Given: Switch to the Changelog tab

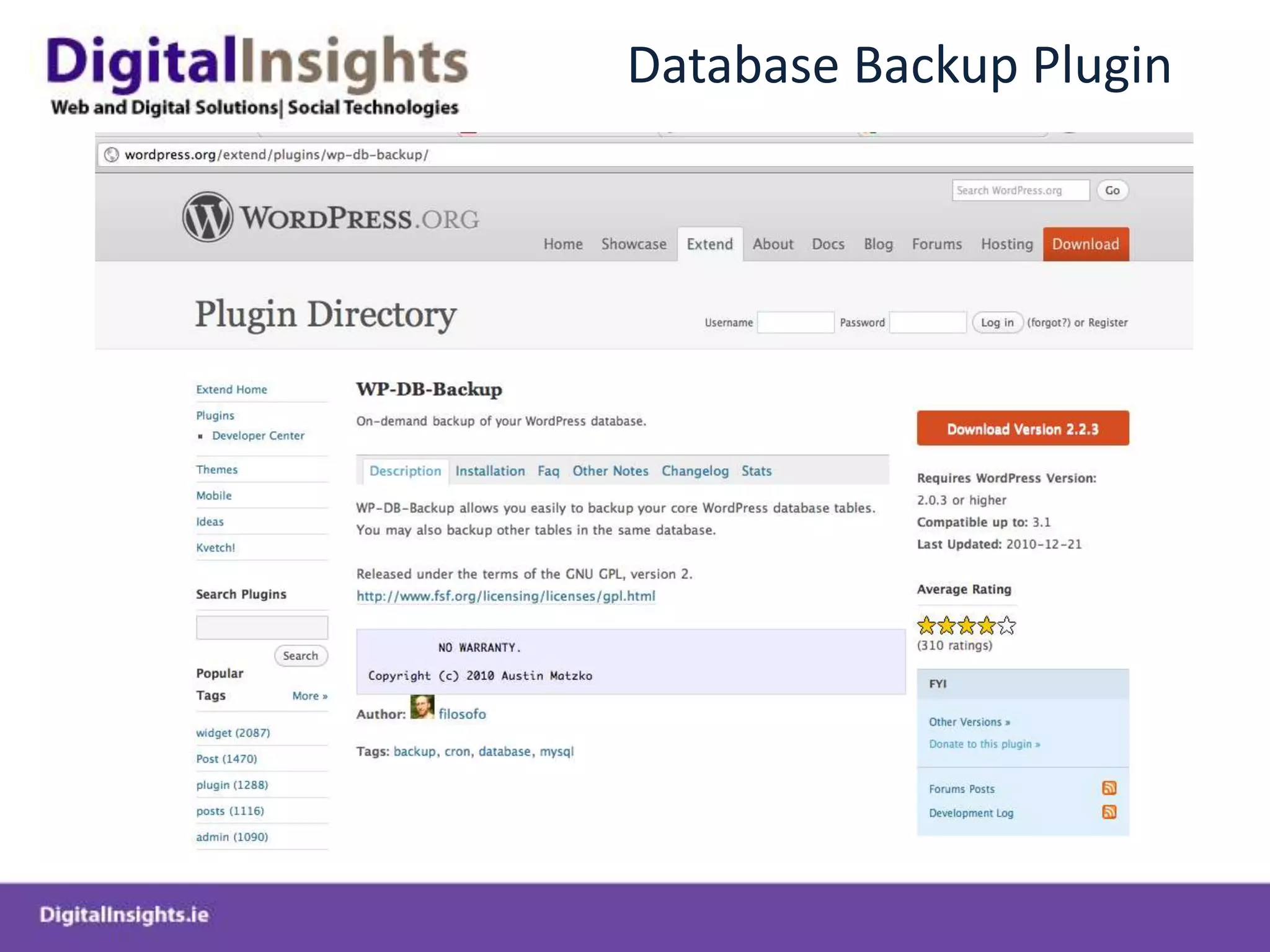Looking at the screenshot, I should [x=695, y=471].
